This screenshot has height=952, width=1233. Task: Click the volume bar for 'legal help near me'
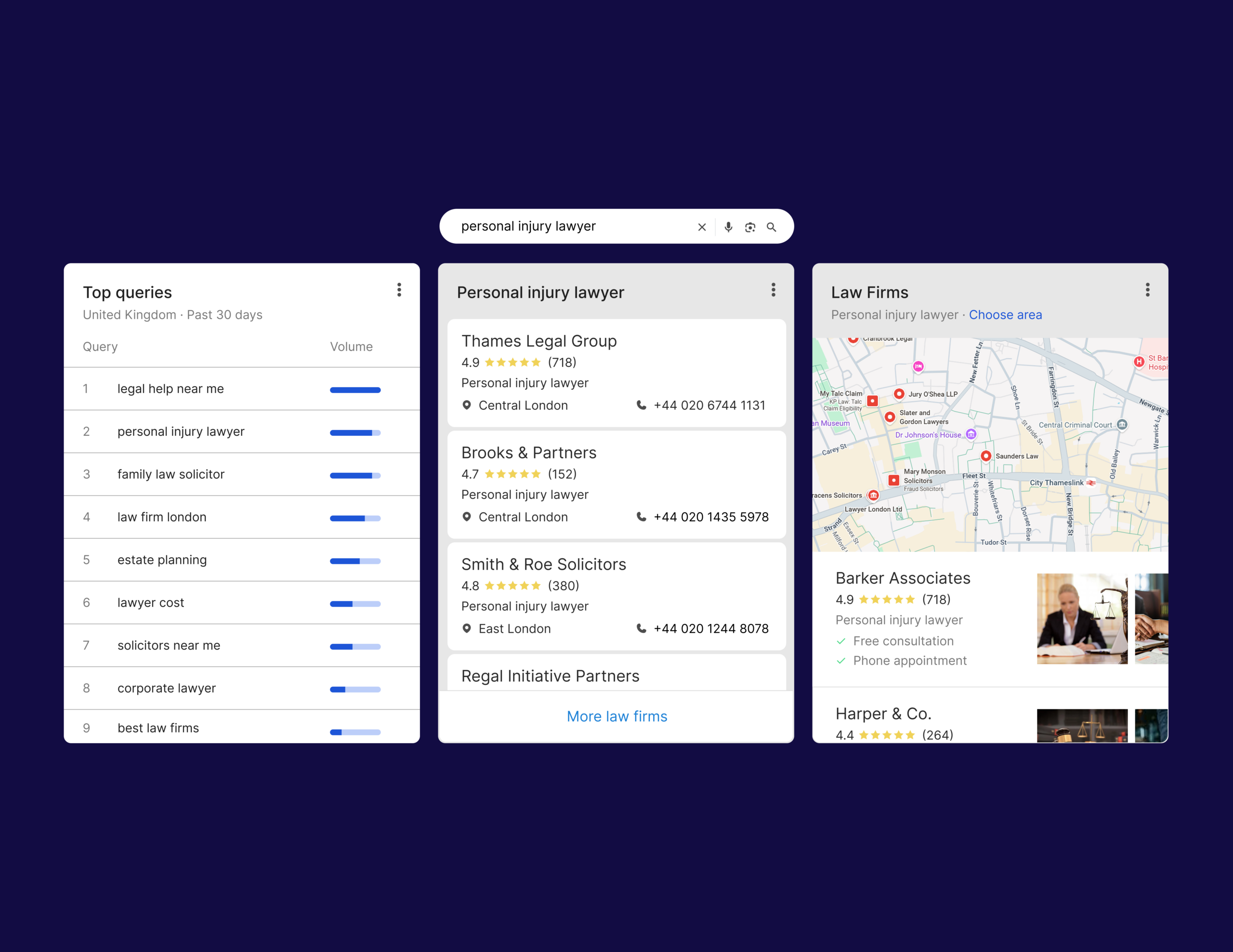(x=354, y=390)
